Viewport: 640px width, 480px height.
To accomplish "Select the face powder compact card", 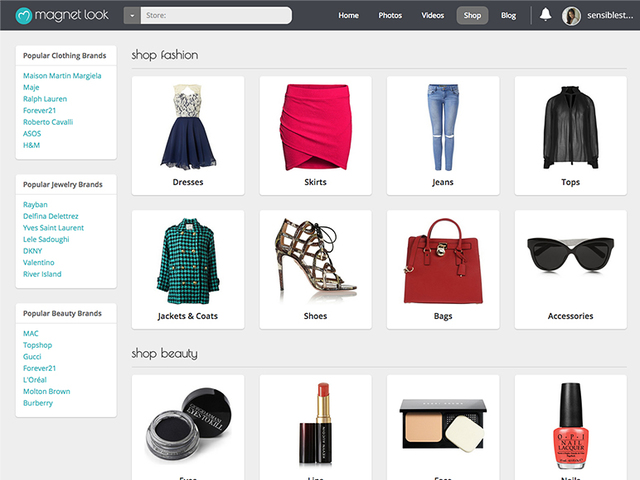I will [x=443, y=427].
